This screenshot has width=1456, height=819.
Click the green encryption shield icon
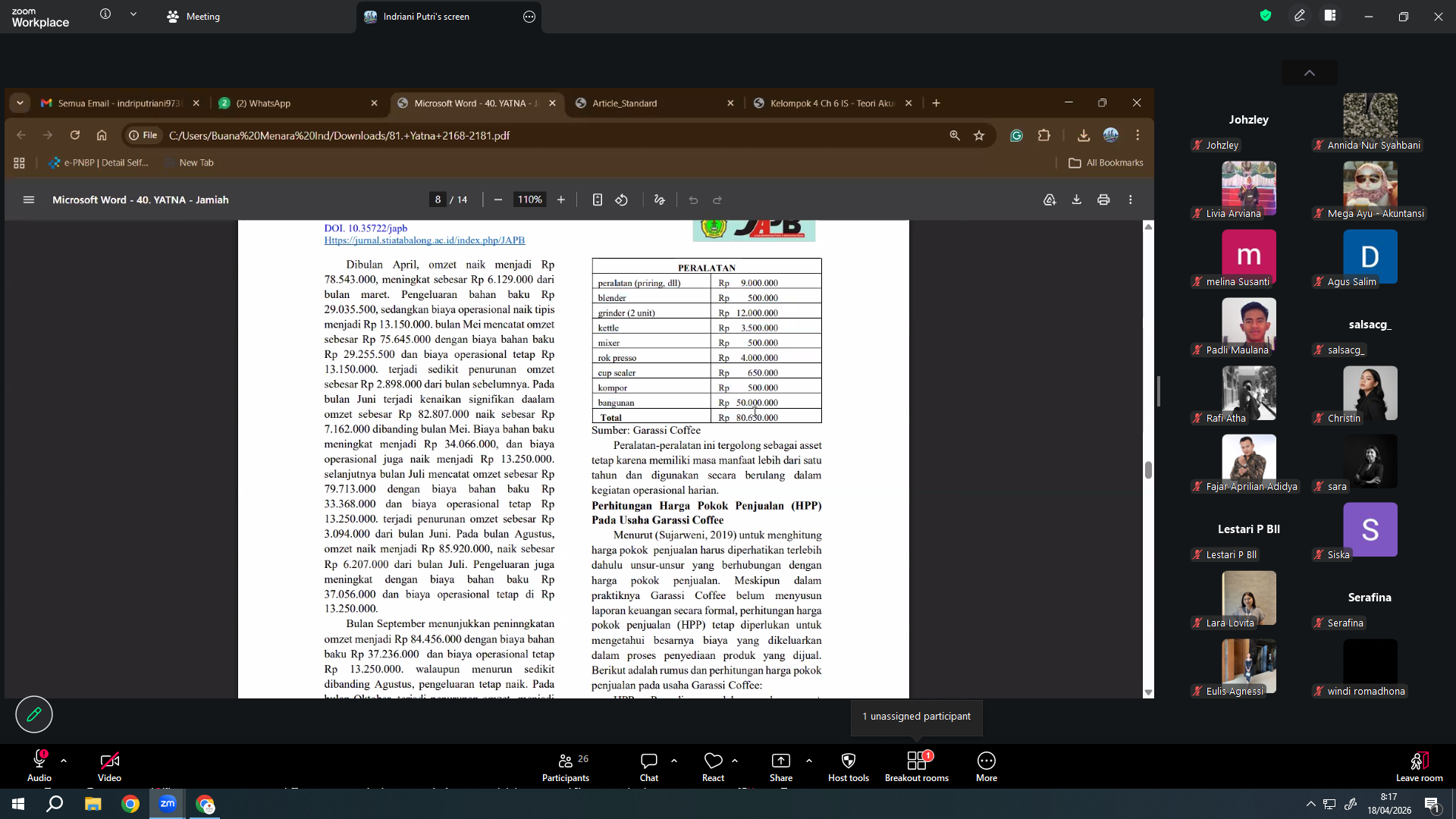coord(1266,15)
